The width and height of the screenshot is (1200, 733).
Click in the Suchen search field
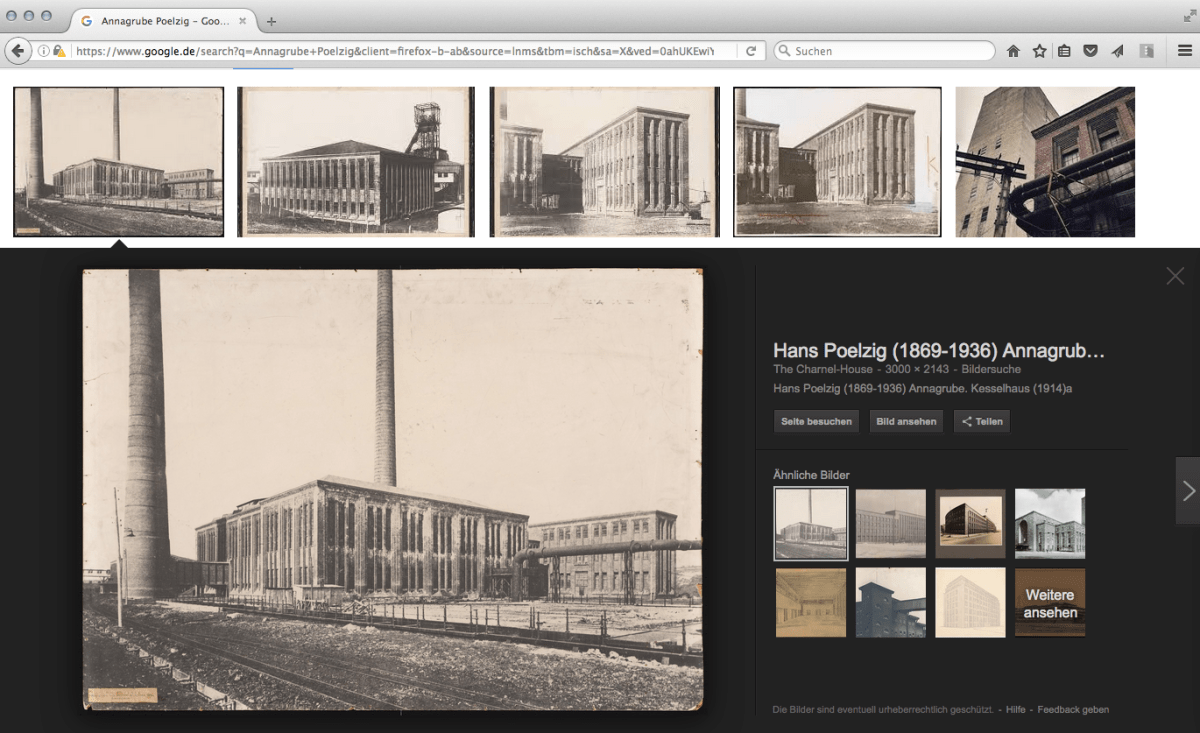(x=890, y=51)
